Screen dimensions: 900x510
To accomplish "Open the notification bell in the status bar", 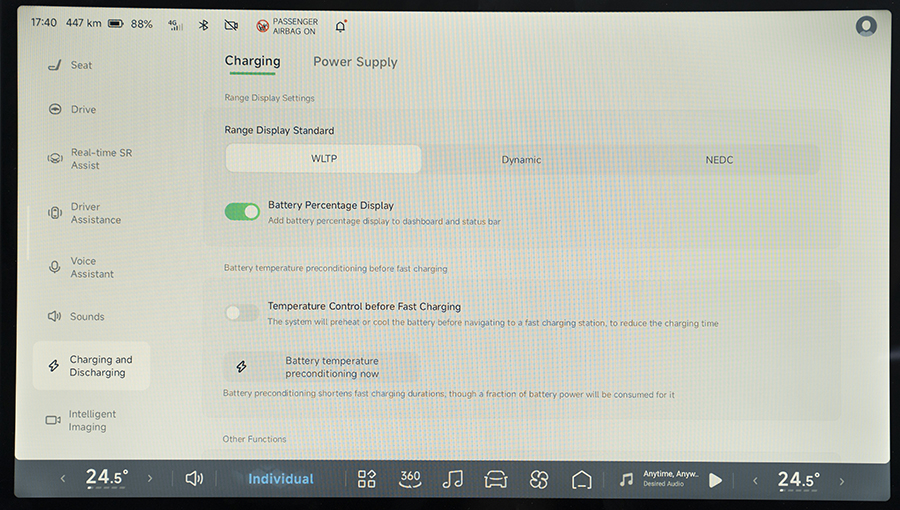I will [x=341, y=25].
